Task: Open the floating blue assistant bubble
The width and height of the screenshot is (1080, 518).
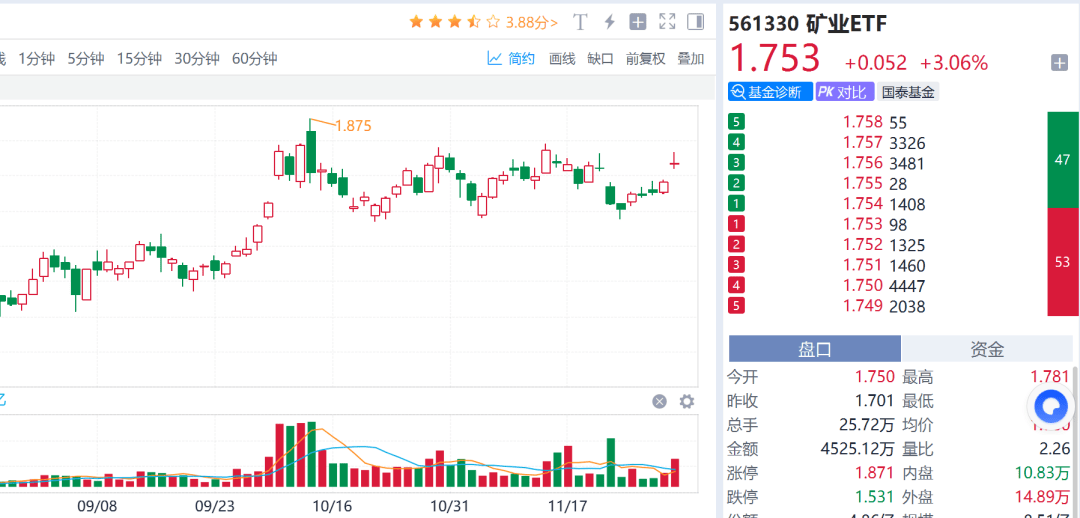Action: coord(1051,406)
